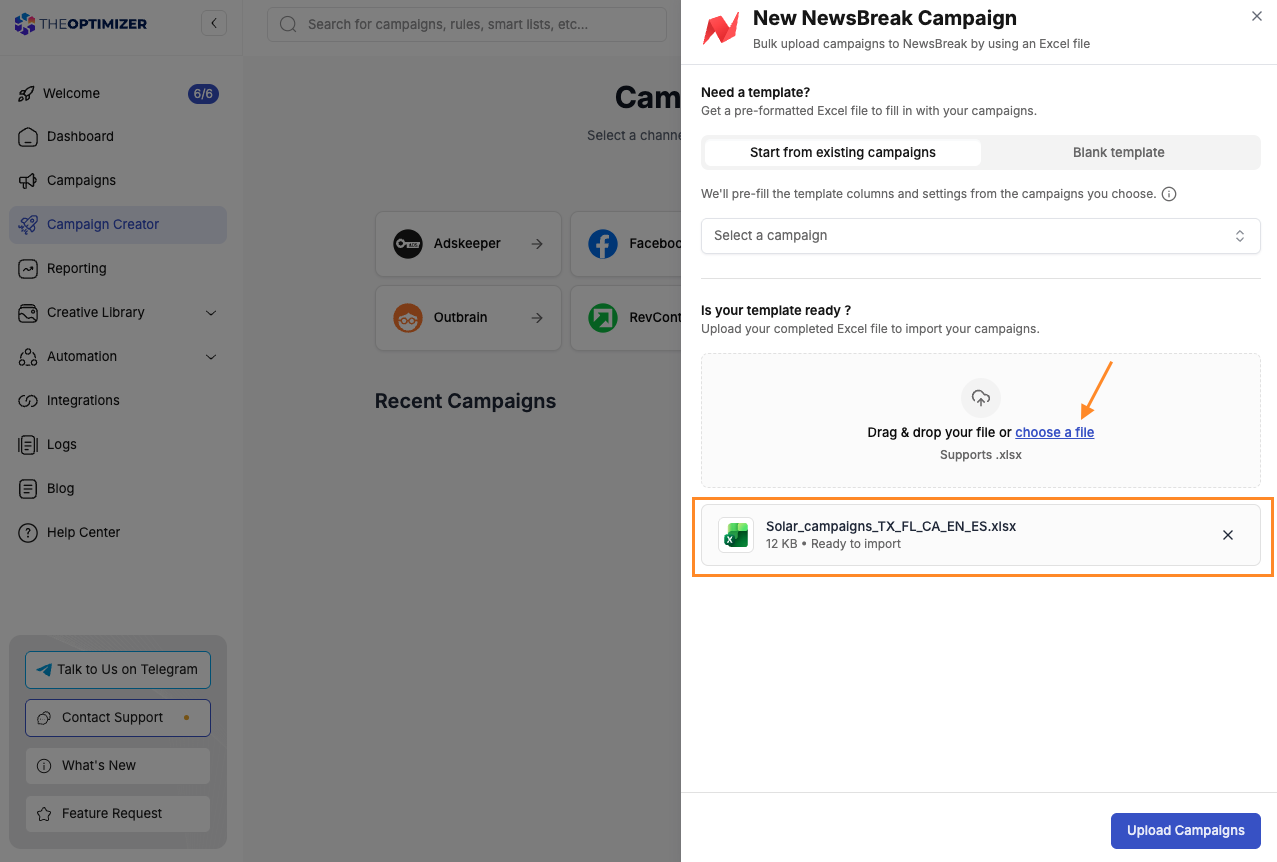
Task: Click the Adskeeper channel card arrow
Action: tap(537, 244)
